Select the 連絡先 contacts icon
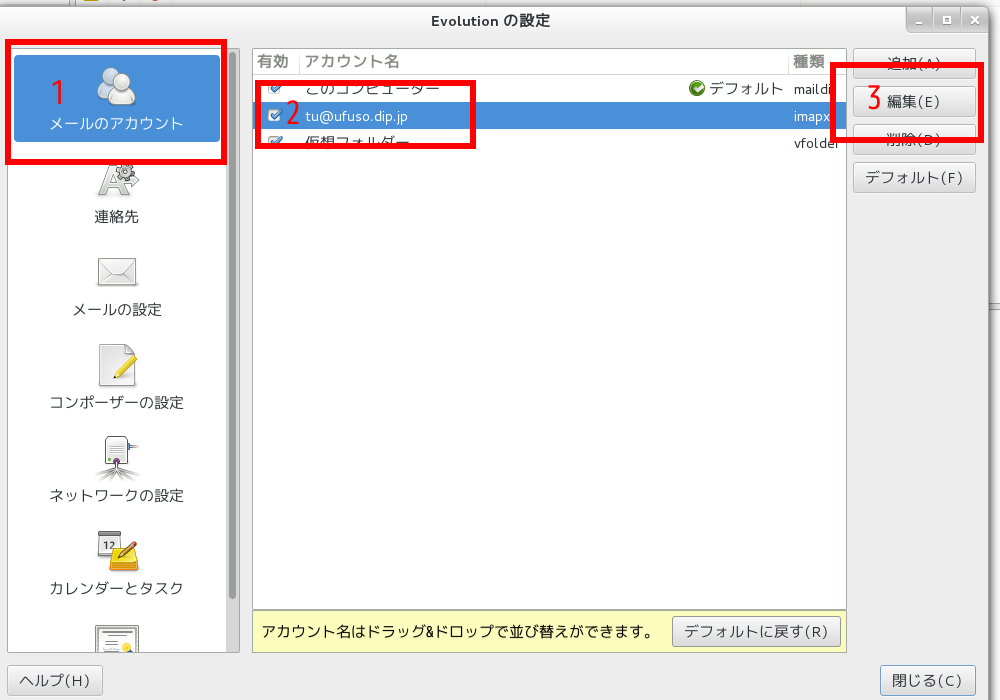The image size is (1000, 700). [x=117, y=183]
